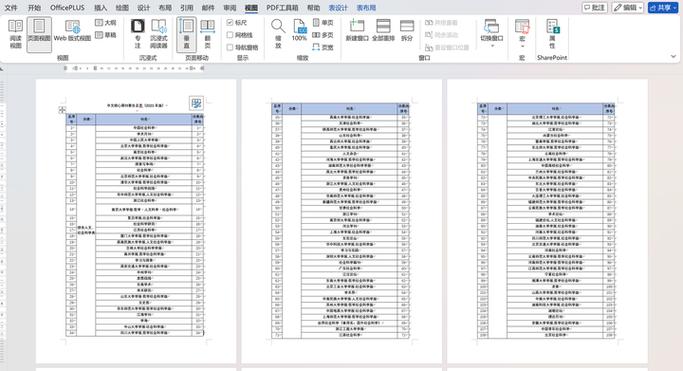Open the PDF Tools tab (PDF工具箱)
Viewport: 683px width, 371px height.
point(282,8)
